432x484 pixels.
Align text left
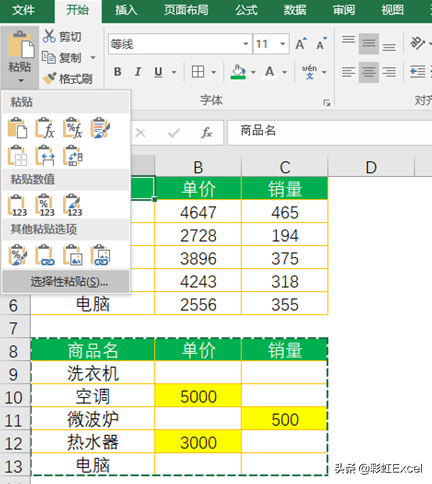[x=348, y=72]
